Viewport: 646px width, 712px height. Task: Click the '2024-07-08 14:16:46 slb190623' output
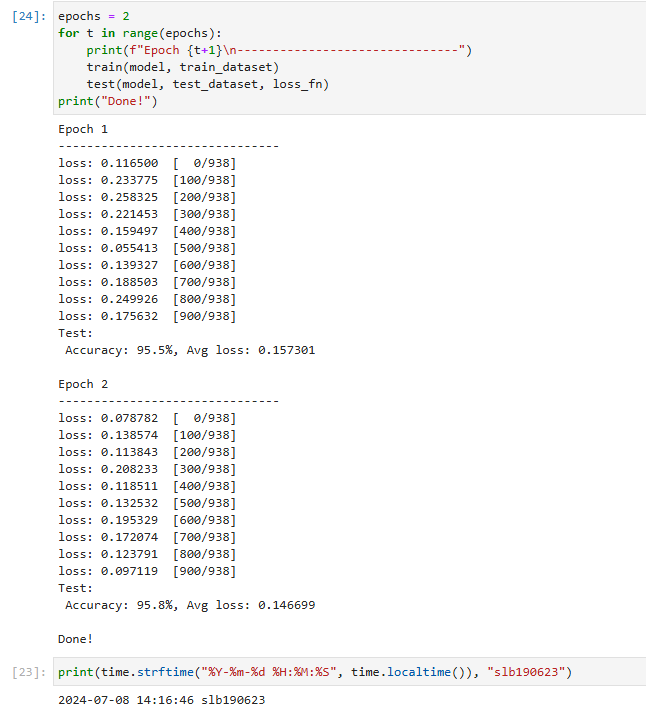point(162,700)
